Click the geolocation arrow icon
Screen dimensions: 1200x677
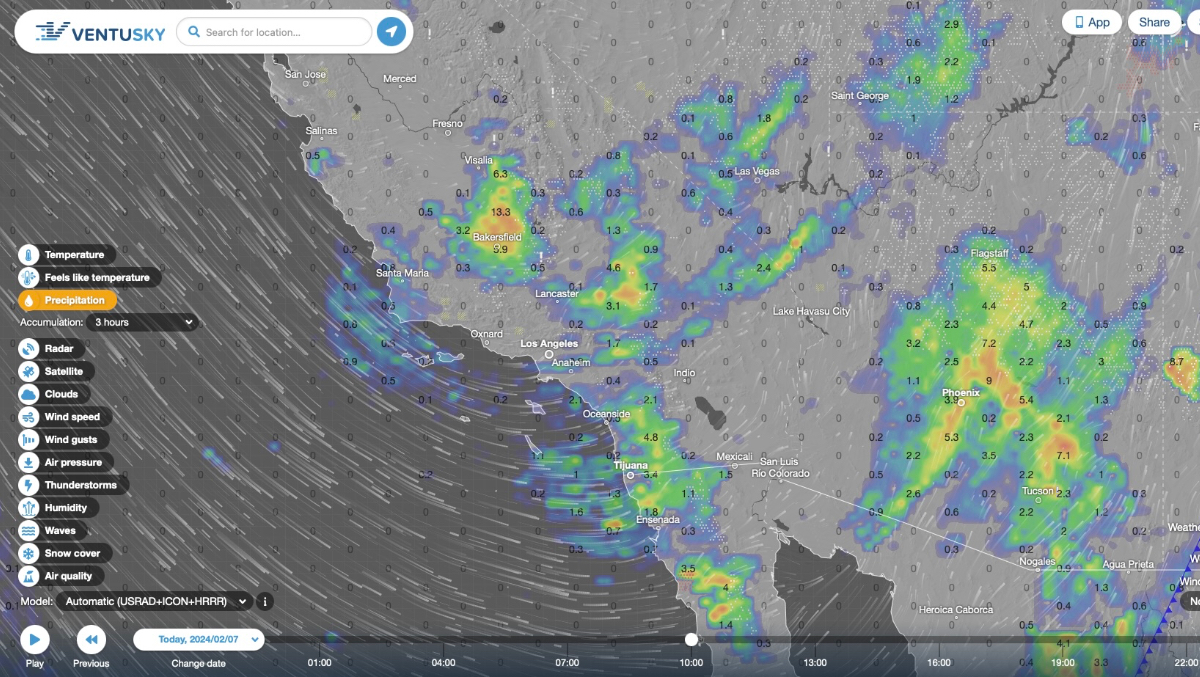click(392, 32)
